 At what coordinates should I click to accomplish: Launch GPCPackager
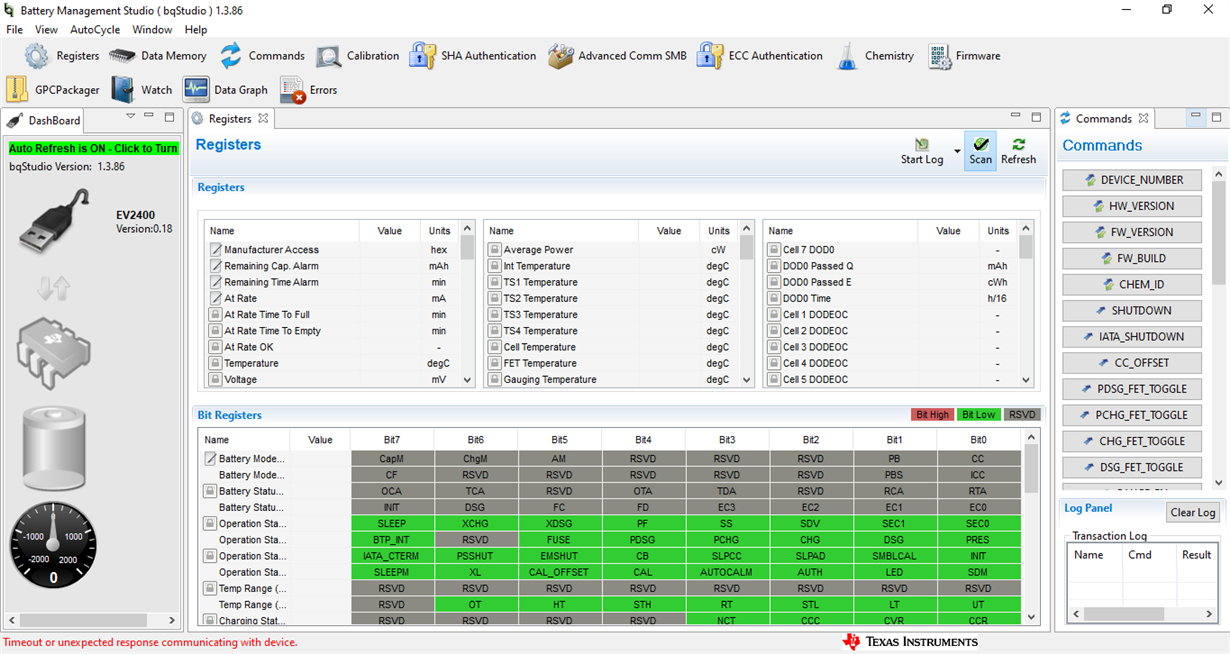(x=53, y=90)
